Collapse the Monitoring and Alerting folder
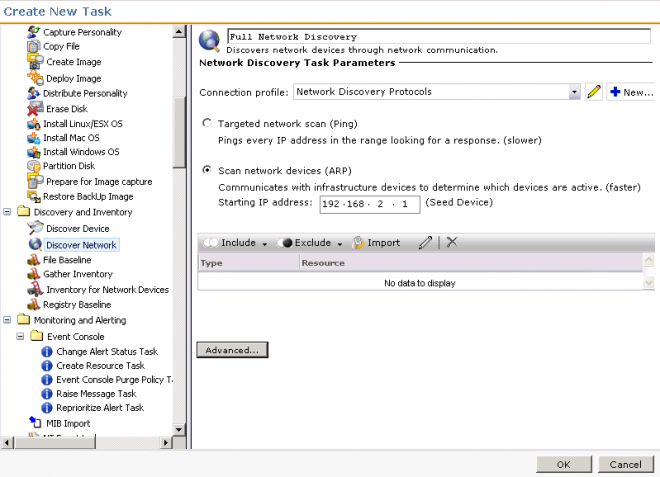Viewport: 660px width, 477px height. [7, 320]
